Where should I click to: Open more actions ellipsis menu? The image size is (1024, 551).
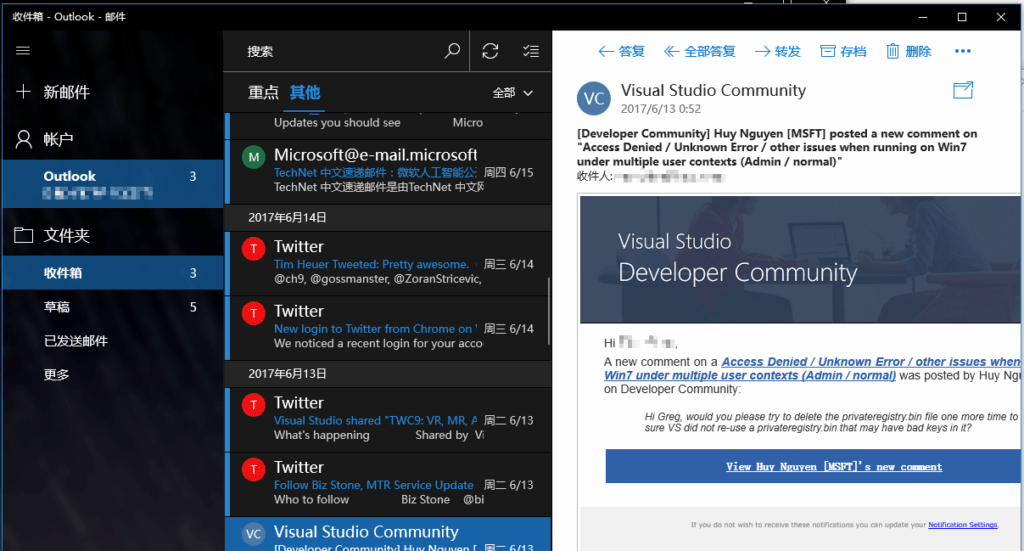click(x=963, y=51)
